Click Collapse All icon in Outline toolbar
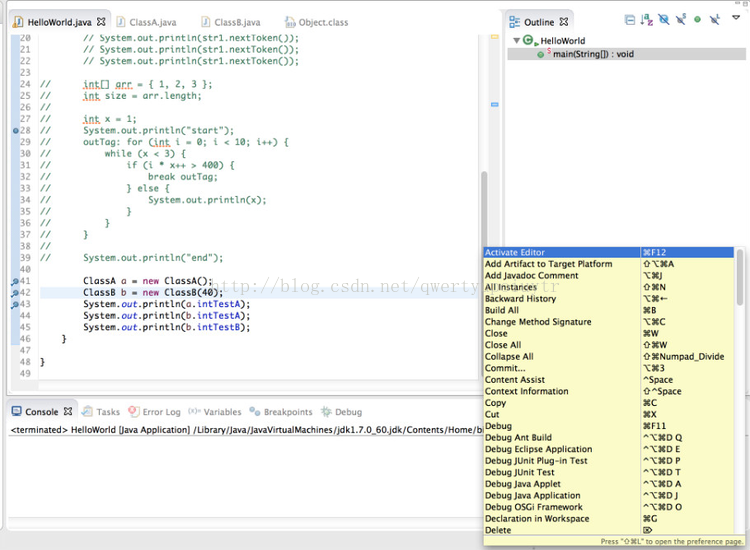 [x=630, y=20]
